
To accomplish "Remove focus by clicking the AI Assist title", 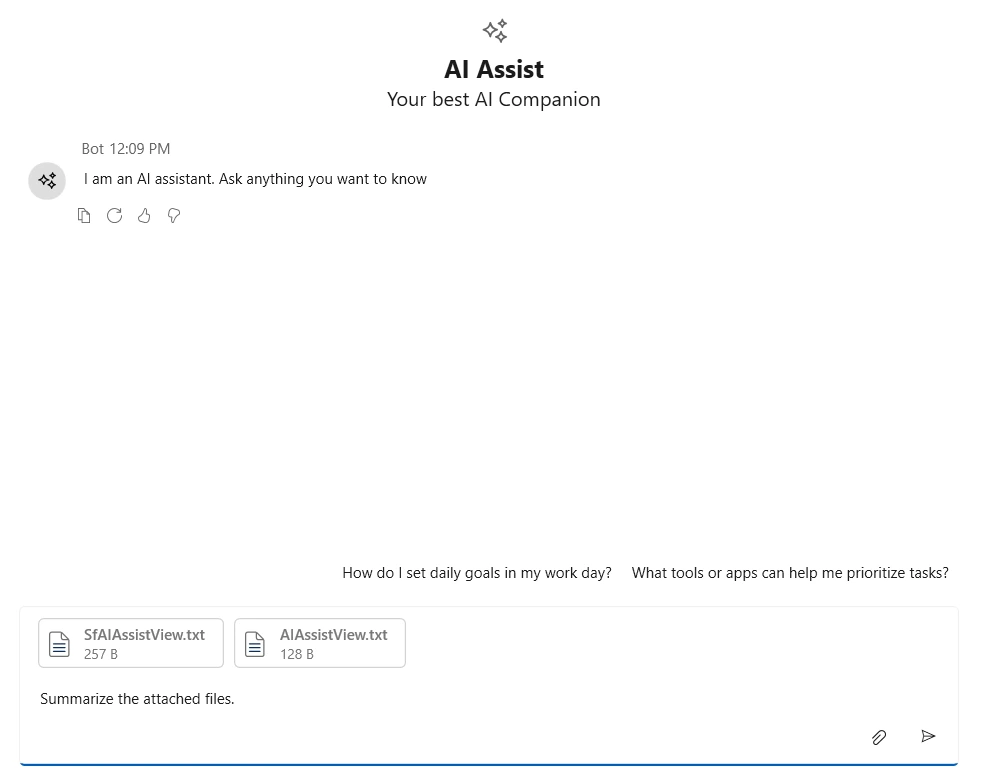I will tap(493, 69).
